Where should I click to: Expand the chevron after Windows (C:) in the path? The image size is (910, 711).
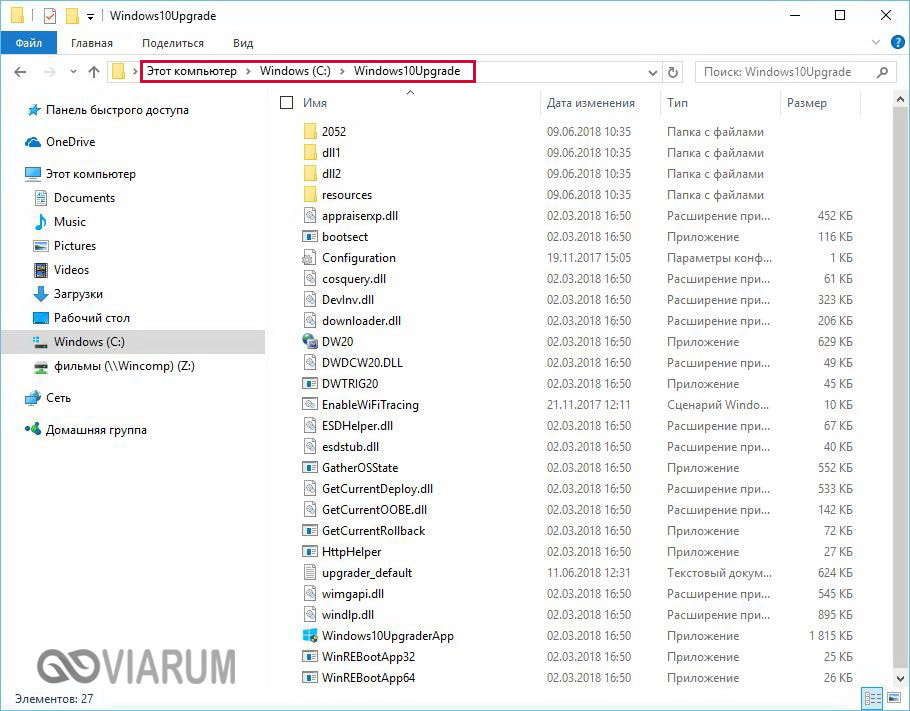pyautogui.click(x=342, y=71)
